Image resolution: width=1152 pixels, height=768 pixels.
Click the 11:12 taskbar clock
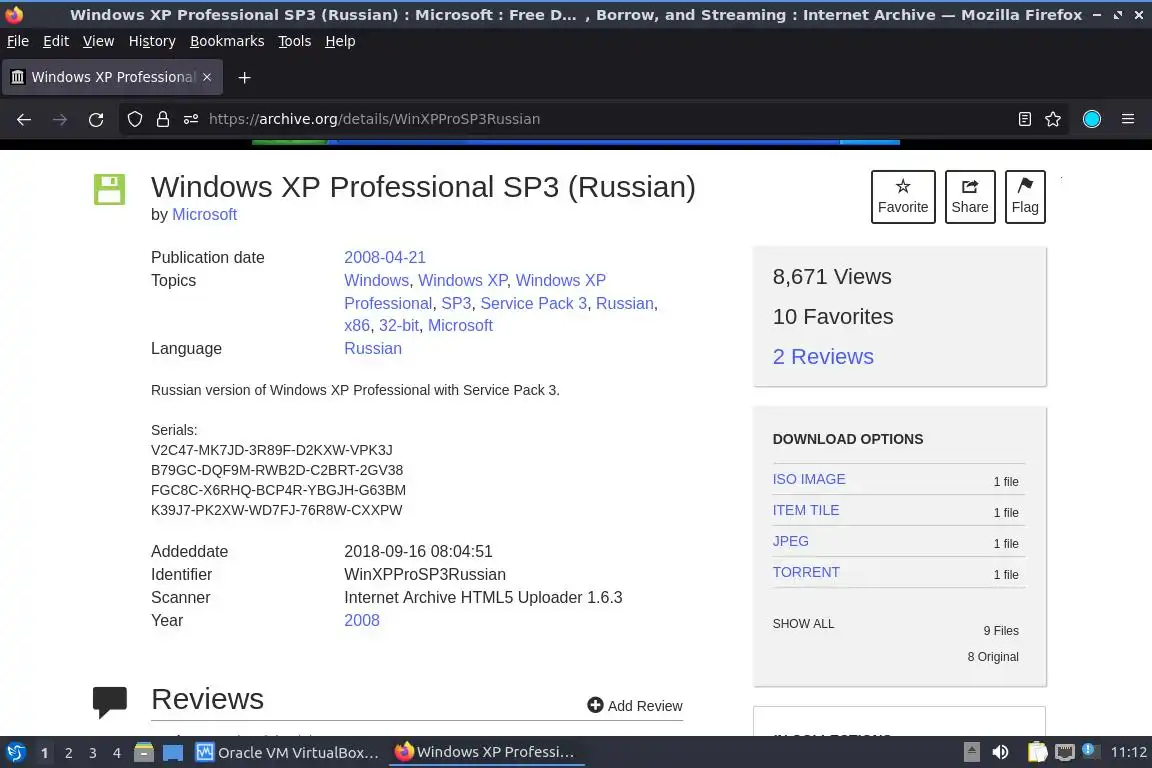click(1128, 752)
